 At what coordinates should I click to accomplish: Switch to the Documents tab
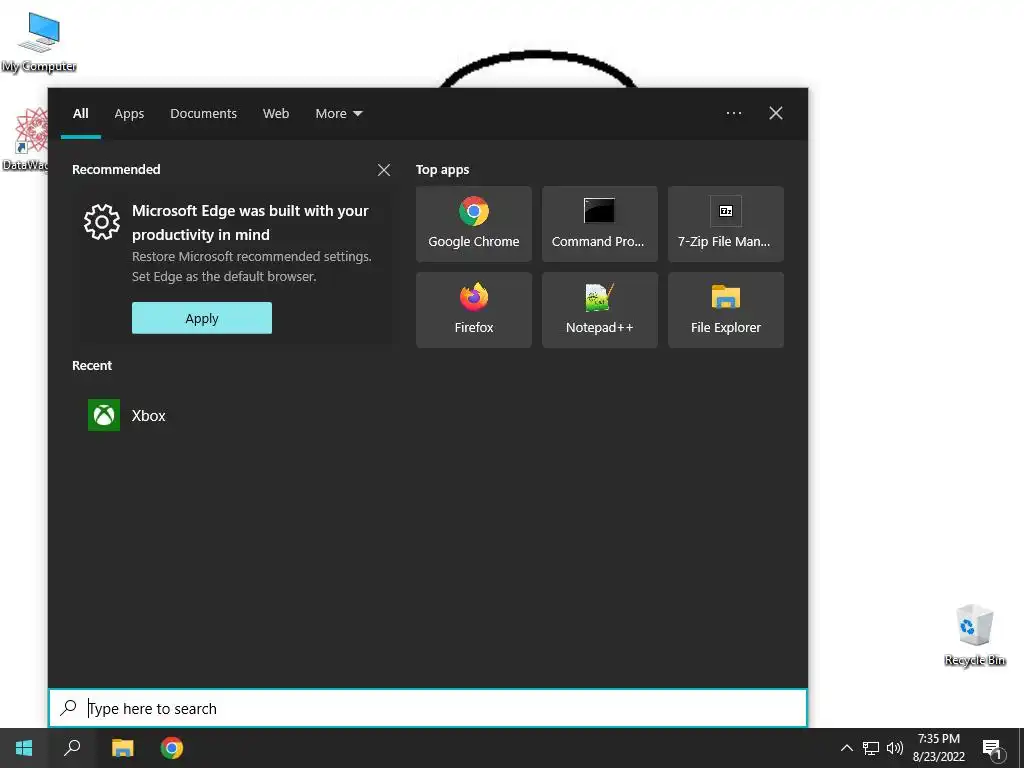[x=203, y=113]
